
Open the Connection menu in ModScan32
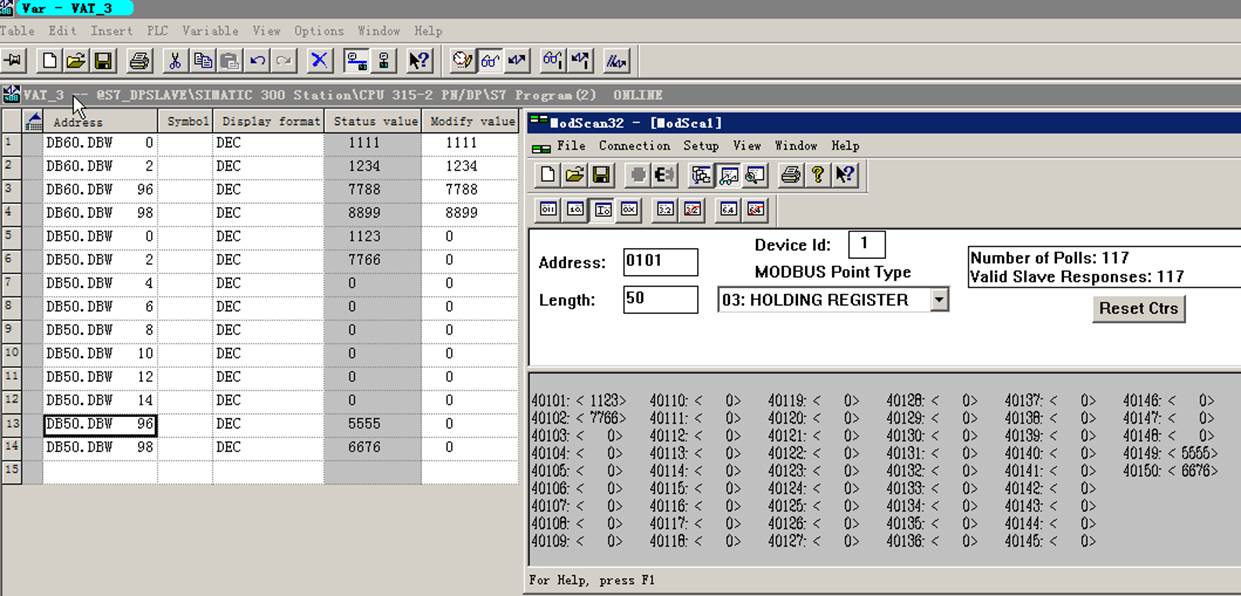[x=634, y=146]
